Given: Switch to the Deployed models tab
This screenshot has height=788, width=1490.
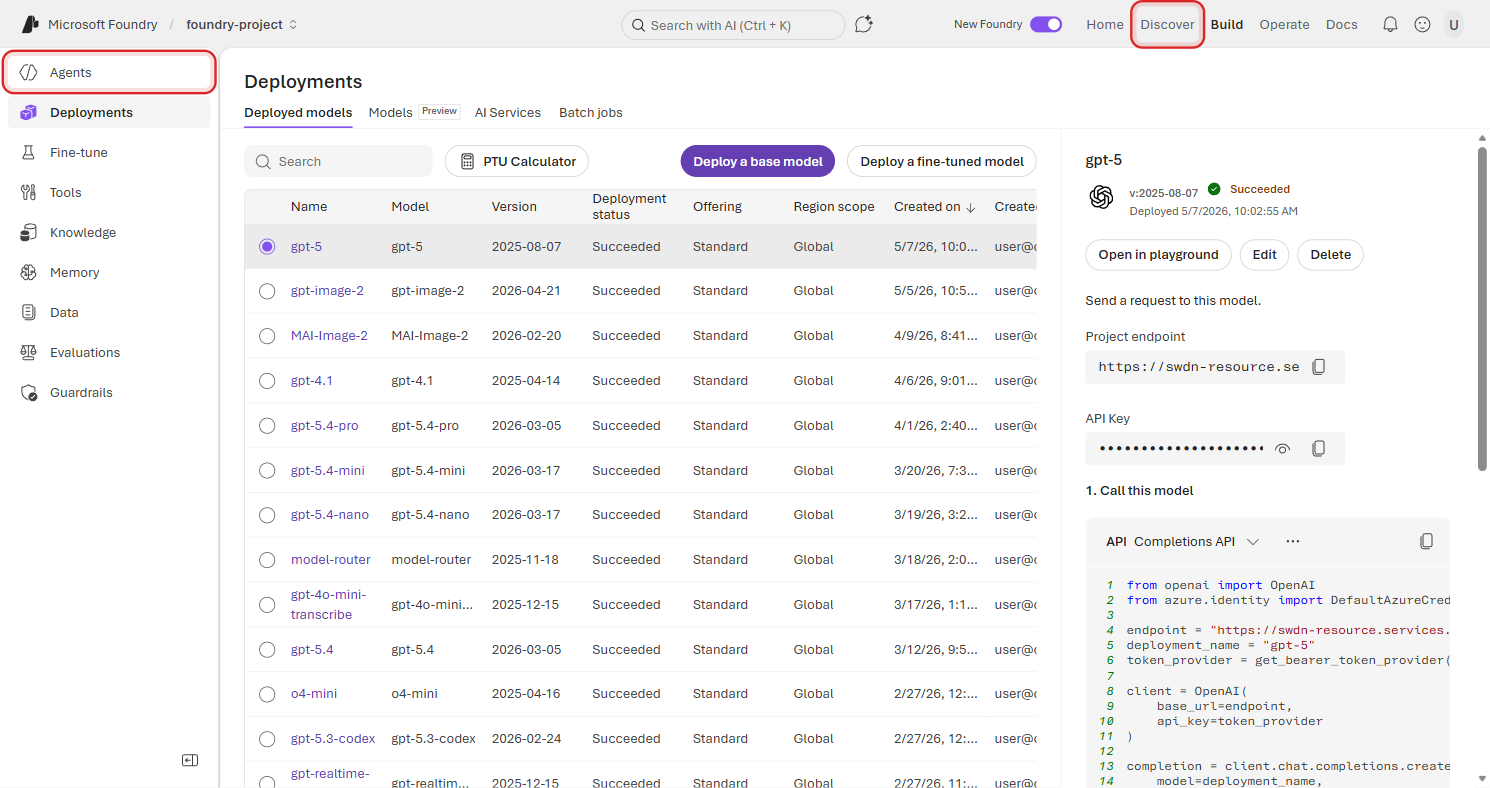Looking at the screenshot, I should [x=298, y=113].
